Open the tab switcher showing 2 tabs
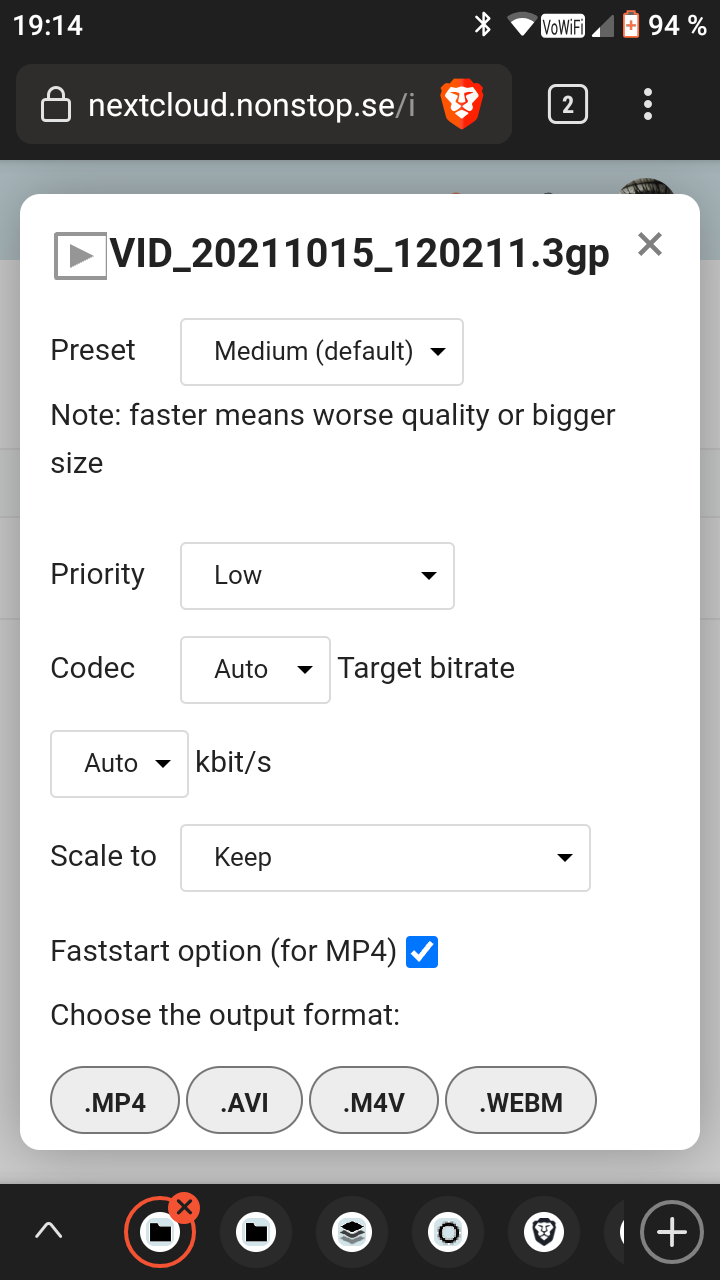The width and height of the screenshot is (720, 1280). (x=568, y=104)
